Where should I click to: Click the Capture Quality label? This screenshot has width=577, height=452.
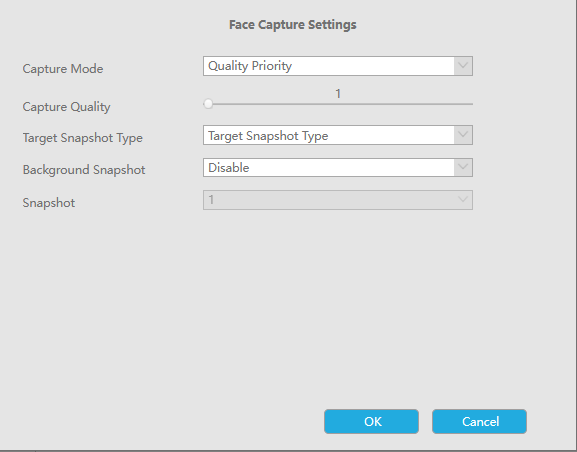coord(66,107)
